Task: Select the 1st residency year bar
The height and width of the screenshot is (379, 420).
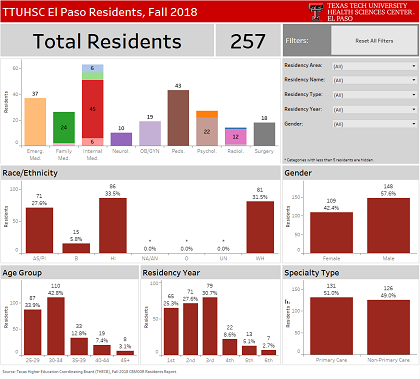Action: [x=171, y=331]
